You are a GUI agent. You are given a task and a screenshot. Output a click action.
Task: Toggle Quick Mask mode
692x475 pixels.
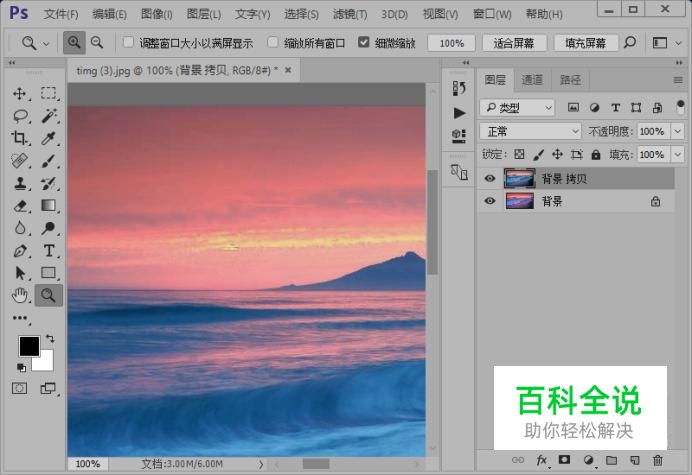pyautogui.click(x=19, y=388)
